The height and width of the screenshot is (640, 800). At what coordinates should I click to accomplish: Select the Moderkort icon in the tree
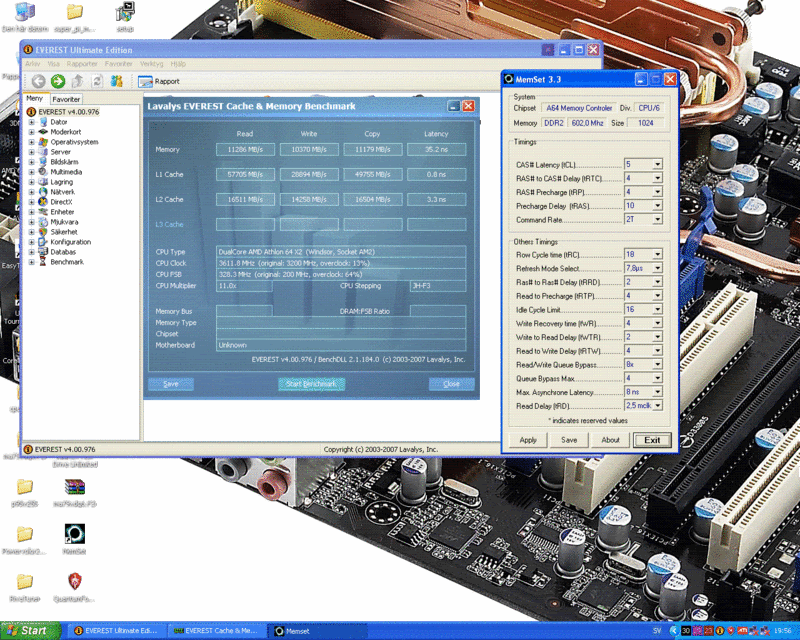pyautogui.click(x=43, y=132)
